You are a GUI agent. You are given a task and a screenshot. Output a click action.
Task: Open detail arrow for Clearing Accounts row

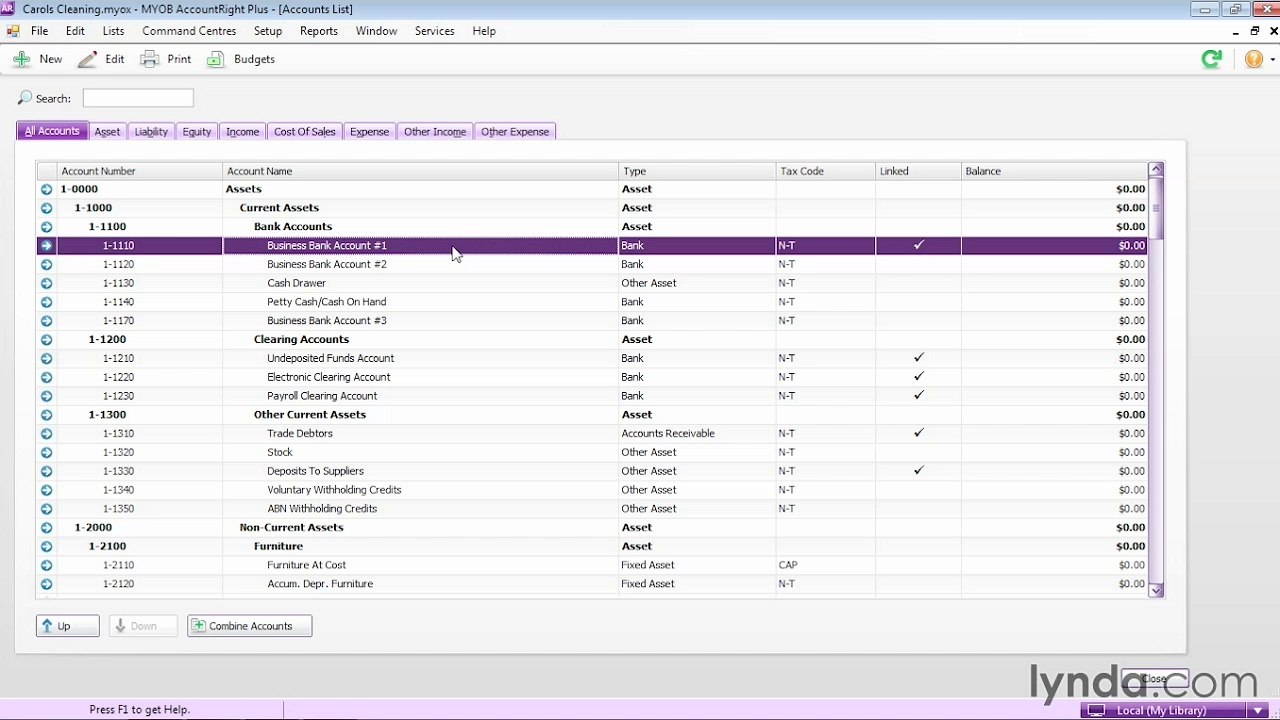(x=46, y=339)
